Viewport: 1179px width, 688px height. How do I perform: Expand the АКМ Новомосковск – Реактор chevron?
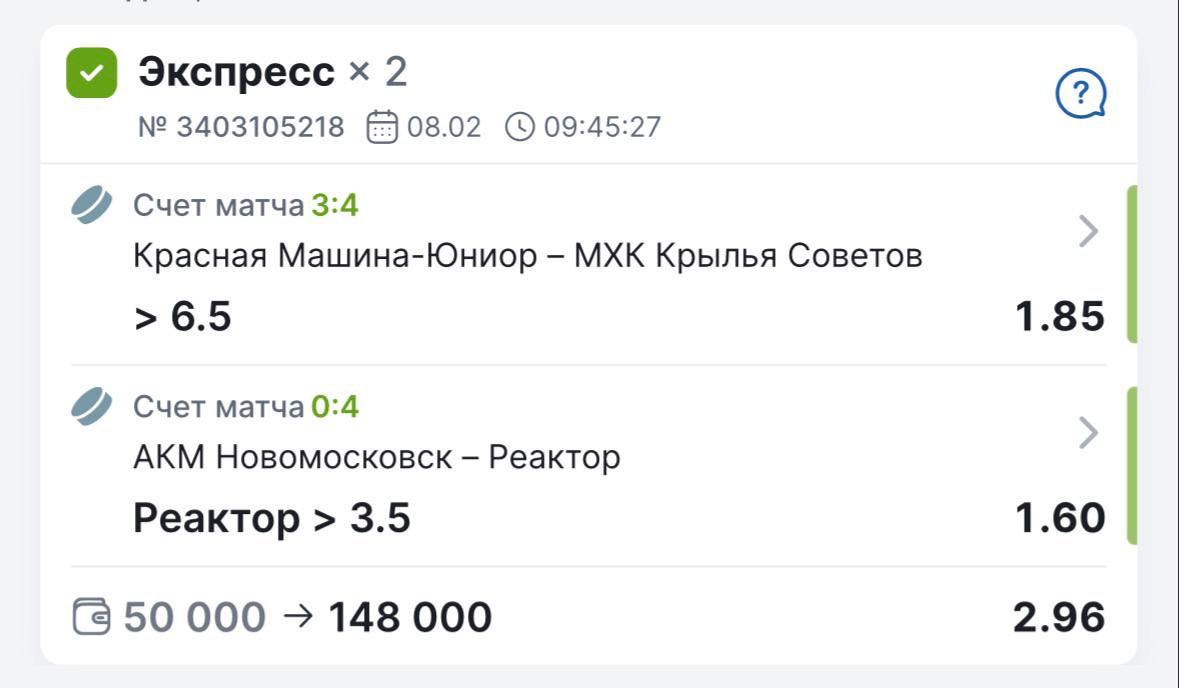(1089, 433)
